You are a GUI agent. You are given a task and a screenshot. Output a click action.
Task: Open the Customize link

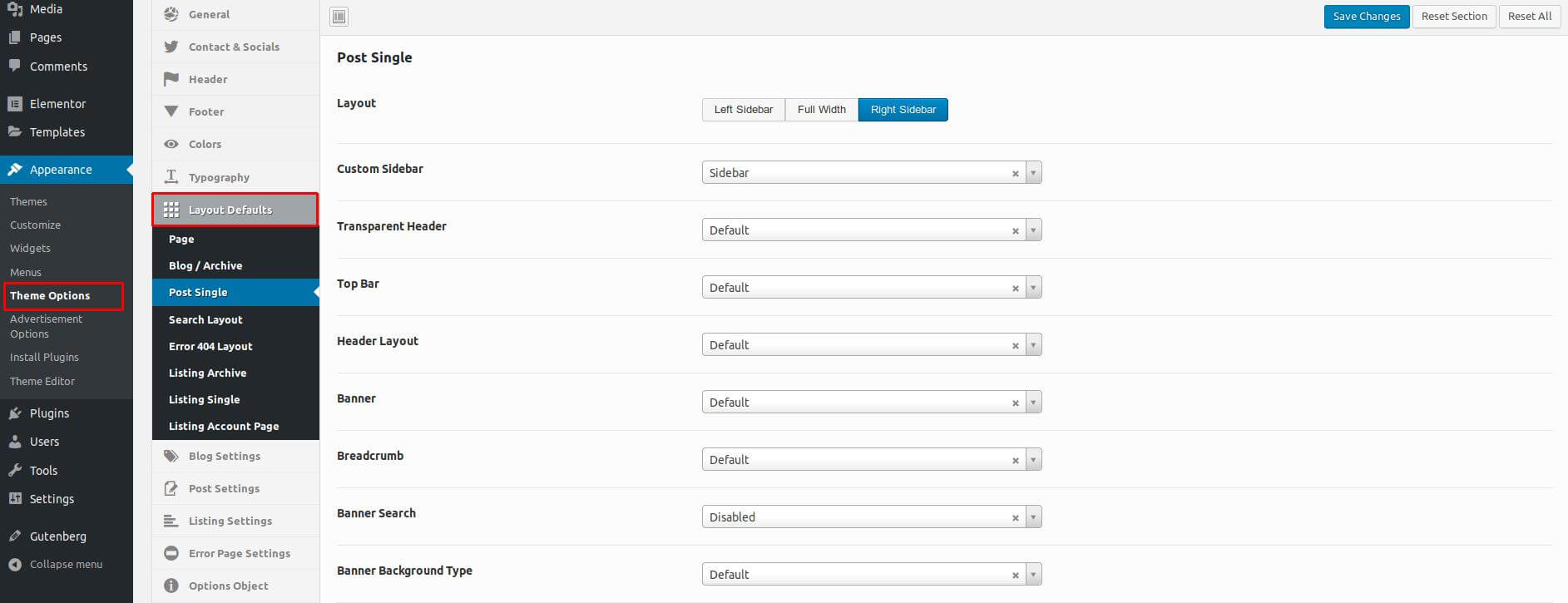[x=35, y=225]
